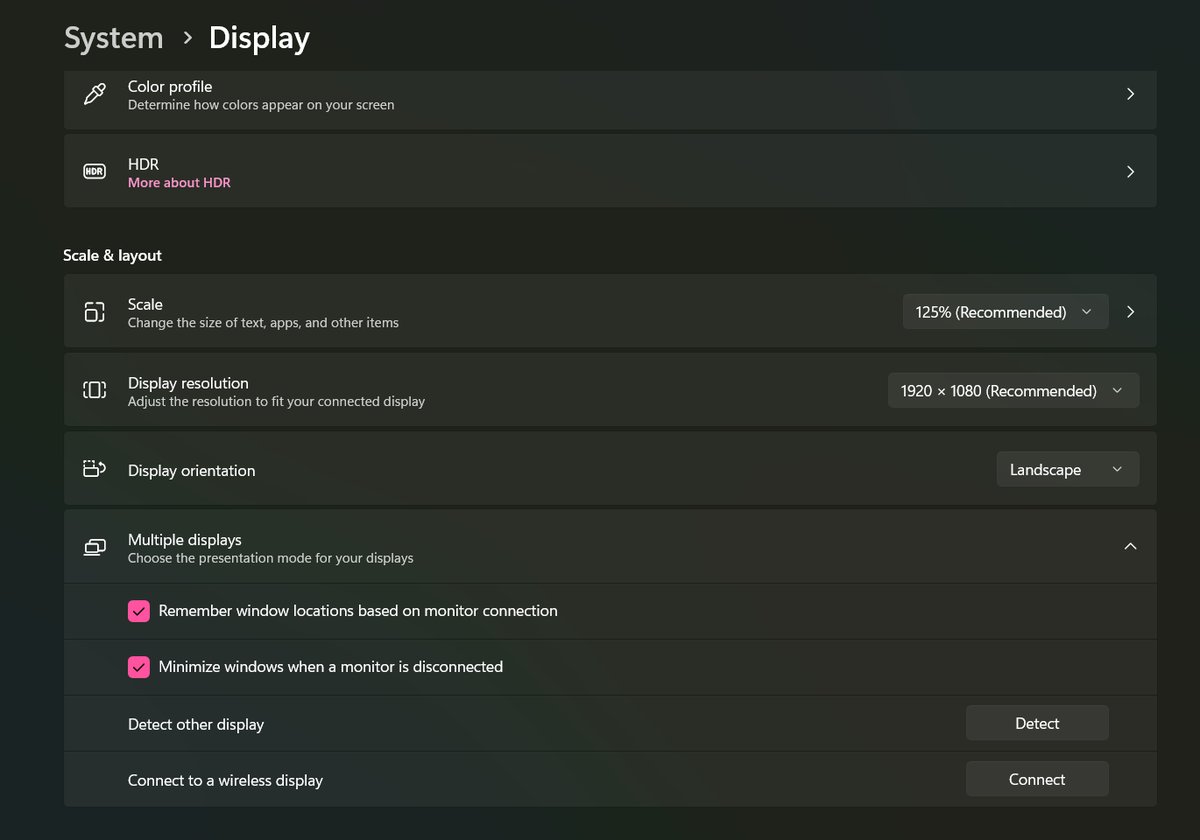Open HDR settings via right chevron
Viewport: 1200px width, 840px height.
(1130, 172)
